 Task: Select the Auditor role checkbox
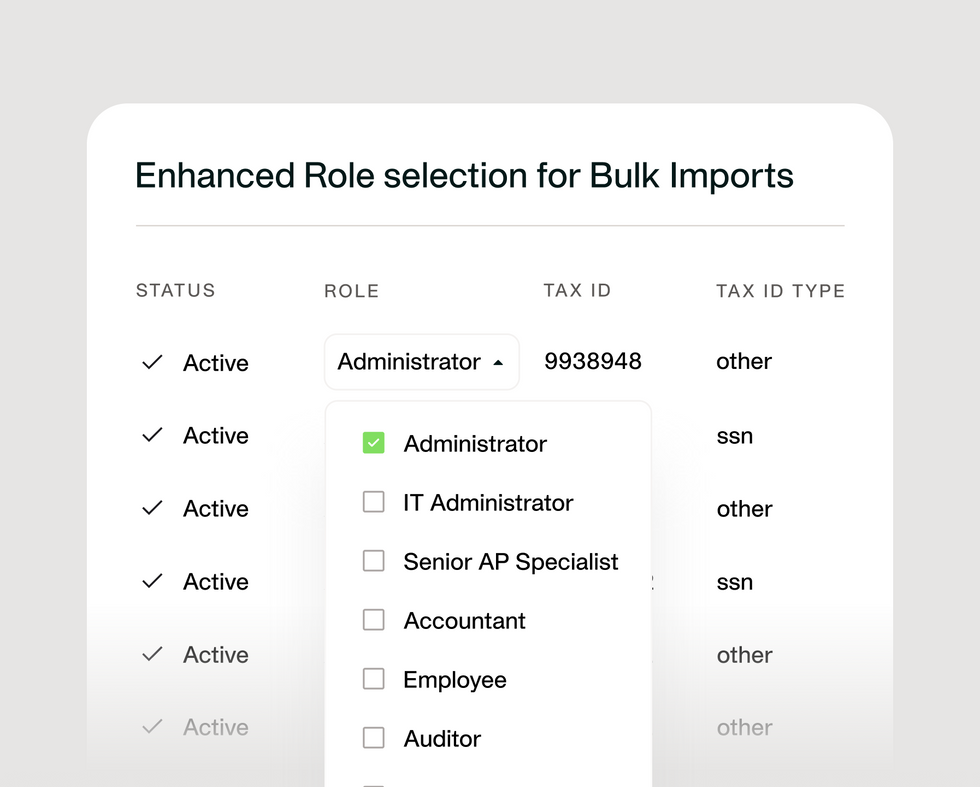374,738
